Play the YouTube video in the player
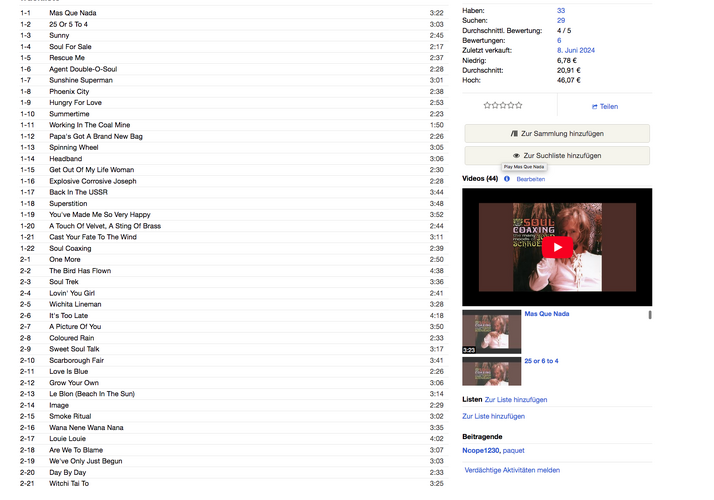The image size is (714, 500). [557, 247]
